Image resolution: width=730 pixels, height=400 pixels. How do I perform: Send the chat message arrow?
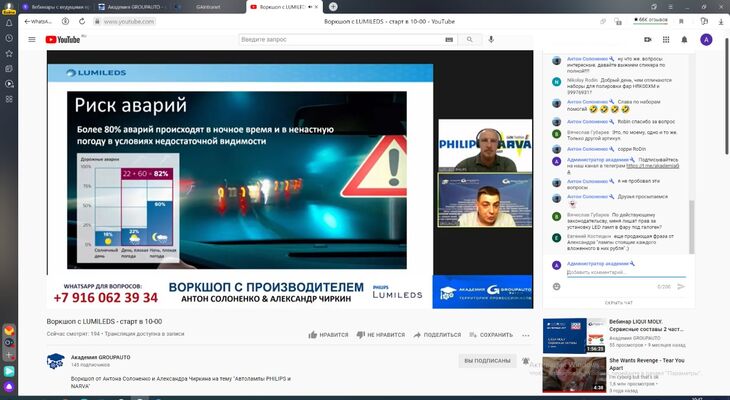(681, 286)
